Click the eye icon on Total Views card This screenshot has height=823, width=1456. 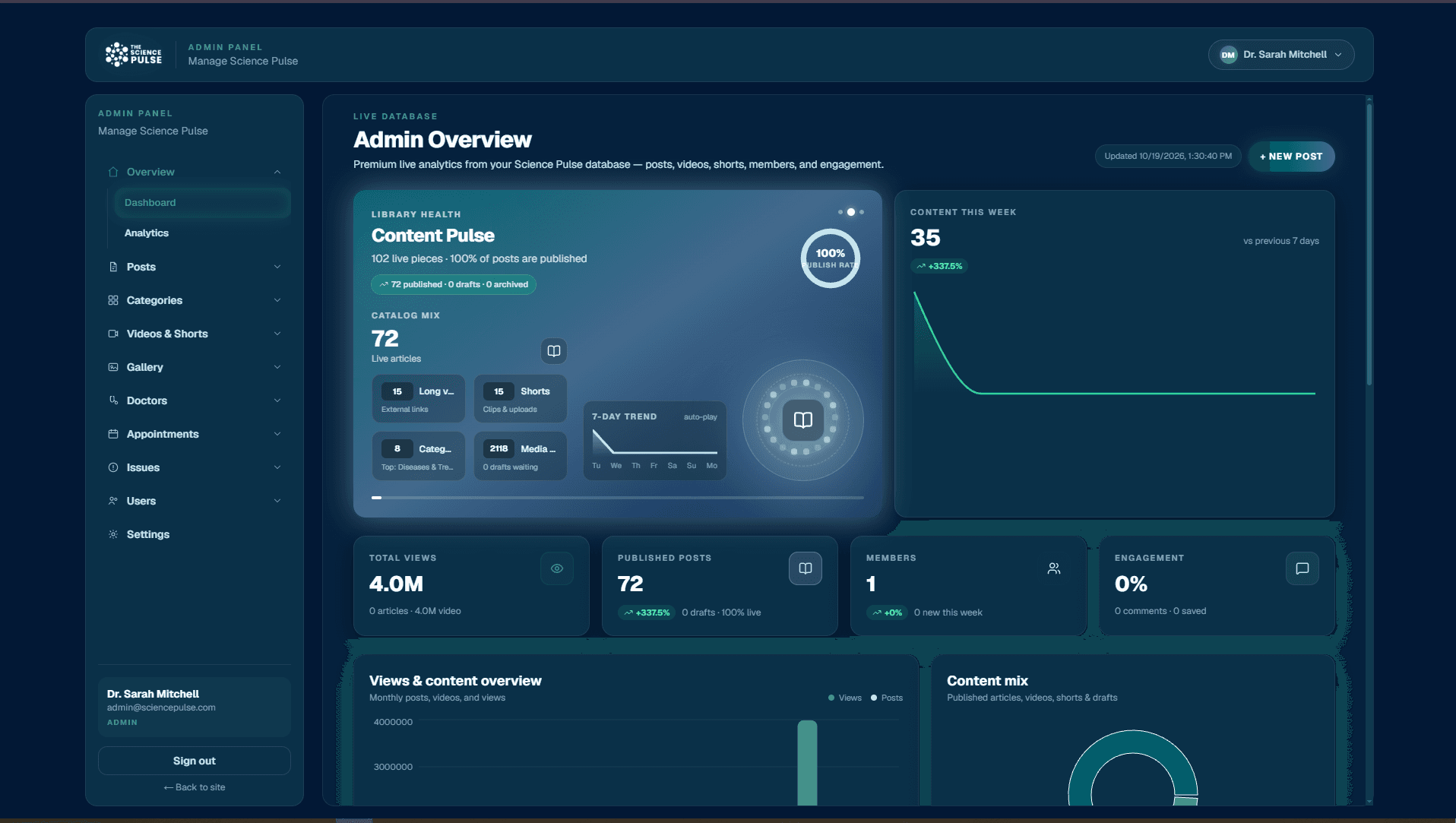click(557, 568)
